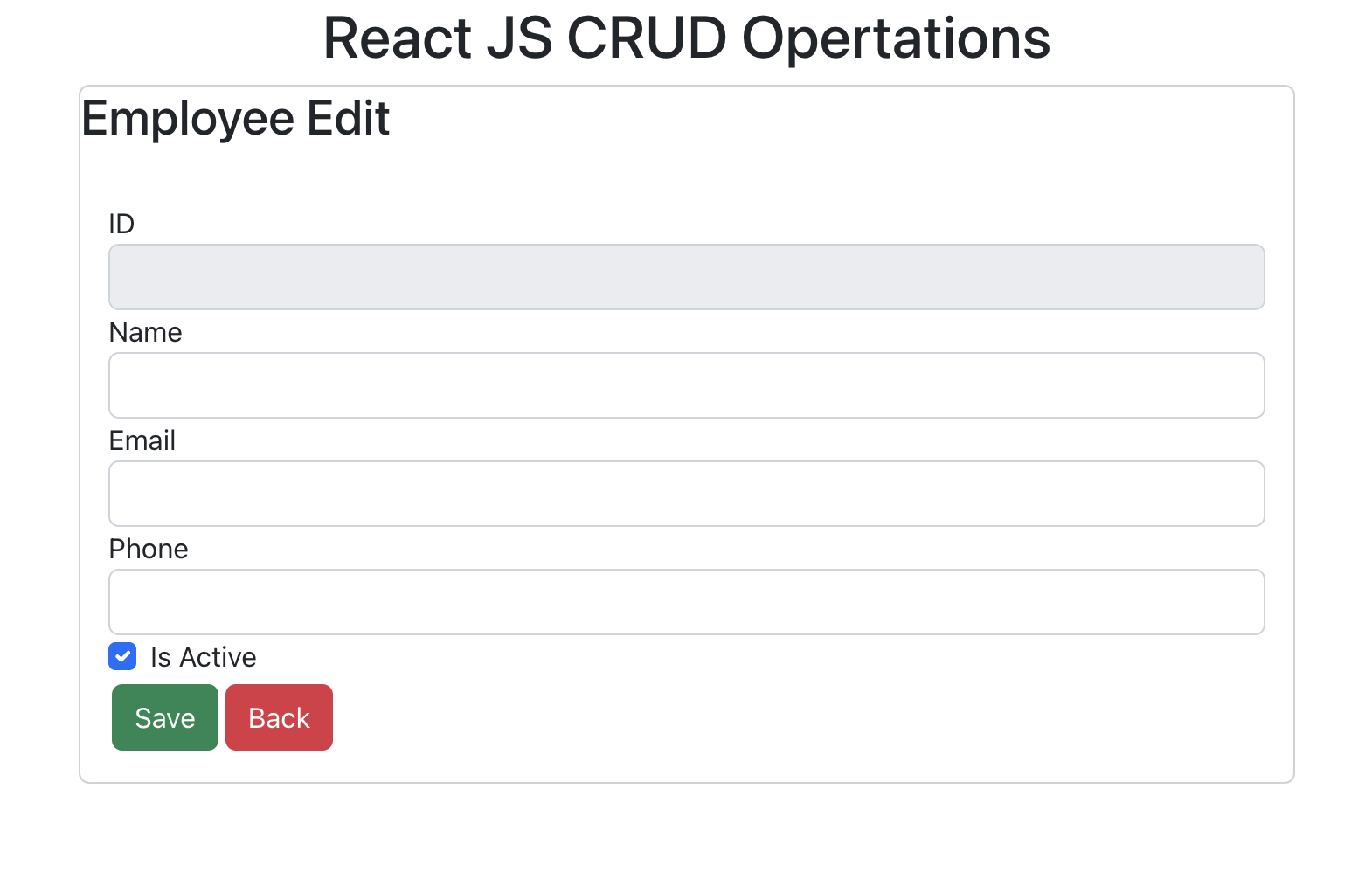Viewport: 1372px width, 879px height.
Task: Click the React JS CRUD Opertations title
Action: [686, 38]
